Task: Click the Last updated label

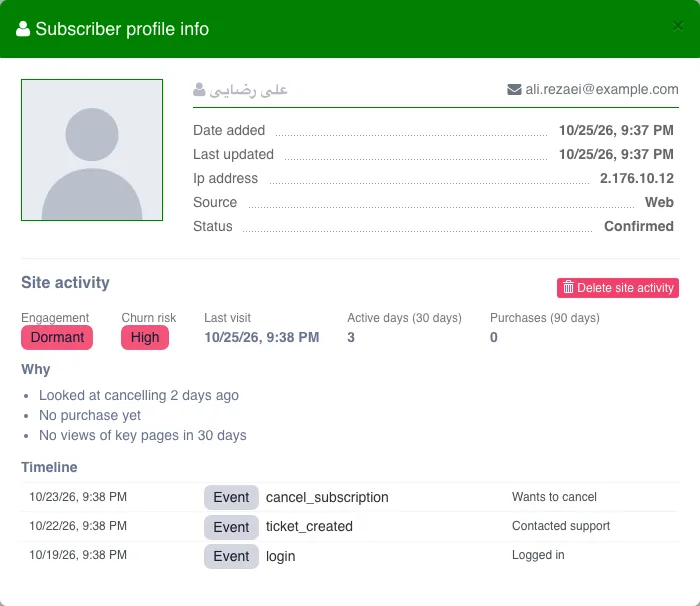Action: [233, 155]
